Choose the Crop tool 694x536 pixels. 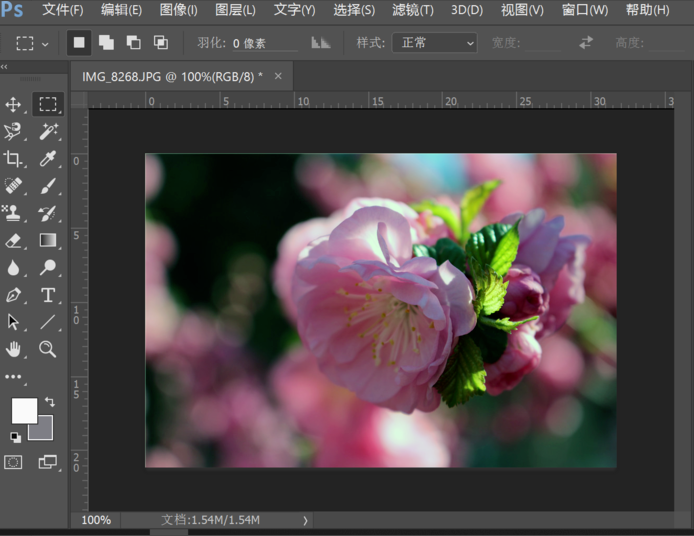click(14, 159)
